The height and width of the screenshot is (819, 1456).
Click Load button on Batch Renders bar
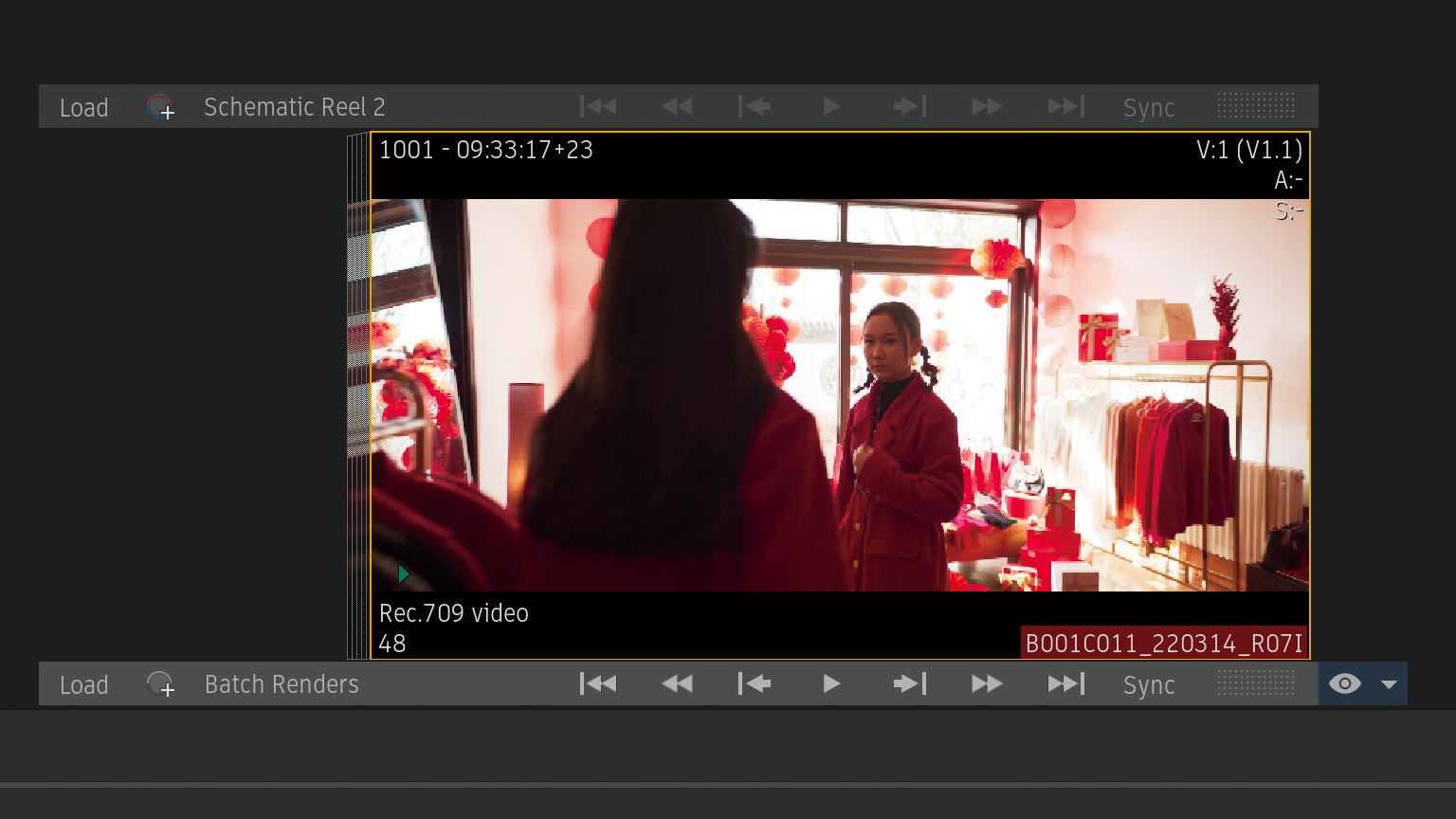pyautogui.click(x=83, y=684)
